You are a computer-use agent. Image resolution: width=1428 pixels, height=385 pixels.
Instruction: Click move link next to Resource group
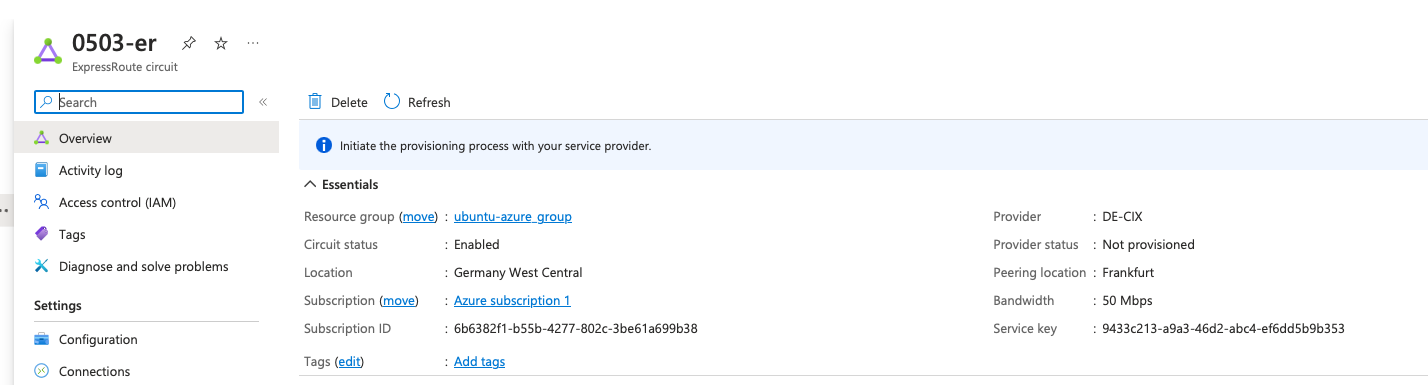419,216
